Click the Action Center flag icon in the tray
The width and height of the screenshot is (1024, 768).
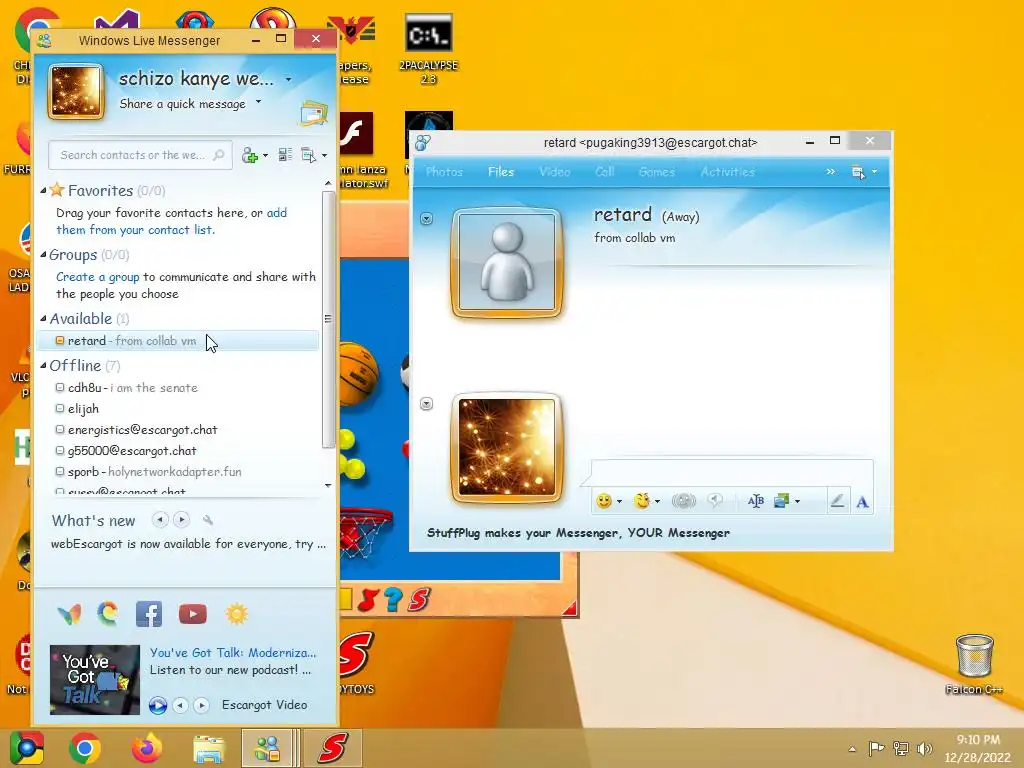click(876, 748)
